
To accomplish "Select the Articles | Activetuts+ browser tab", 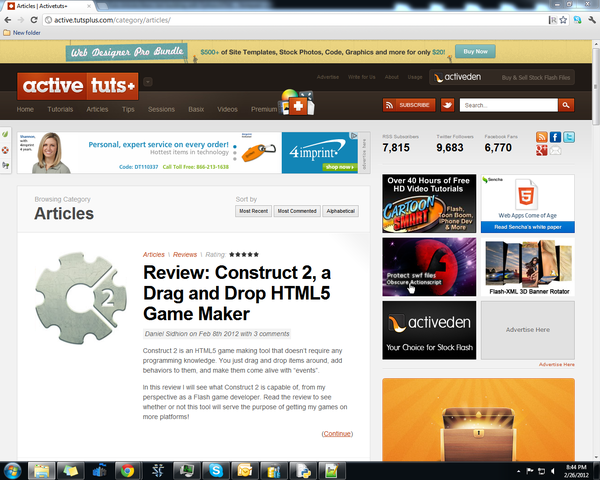I will point(48,6).
